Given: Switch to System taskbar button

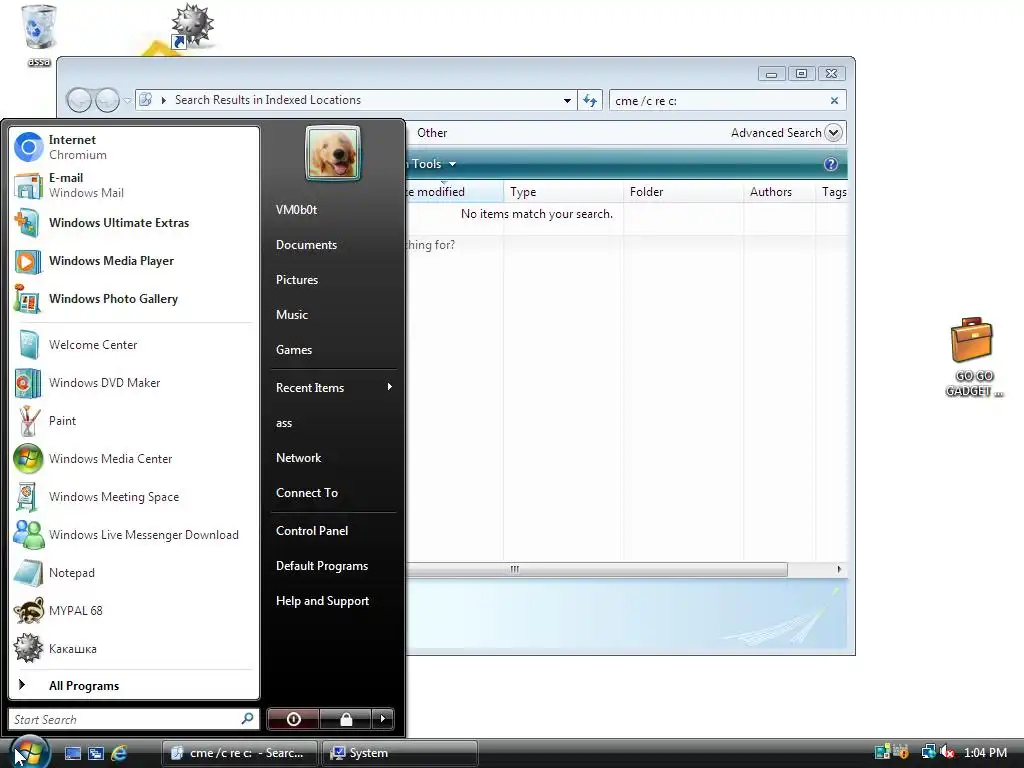Looking at the screenshot, I should (399, 753).
